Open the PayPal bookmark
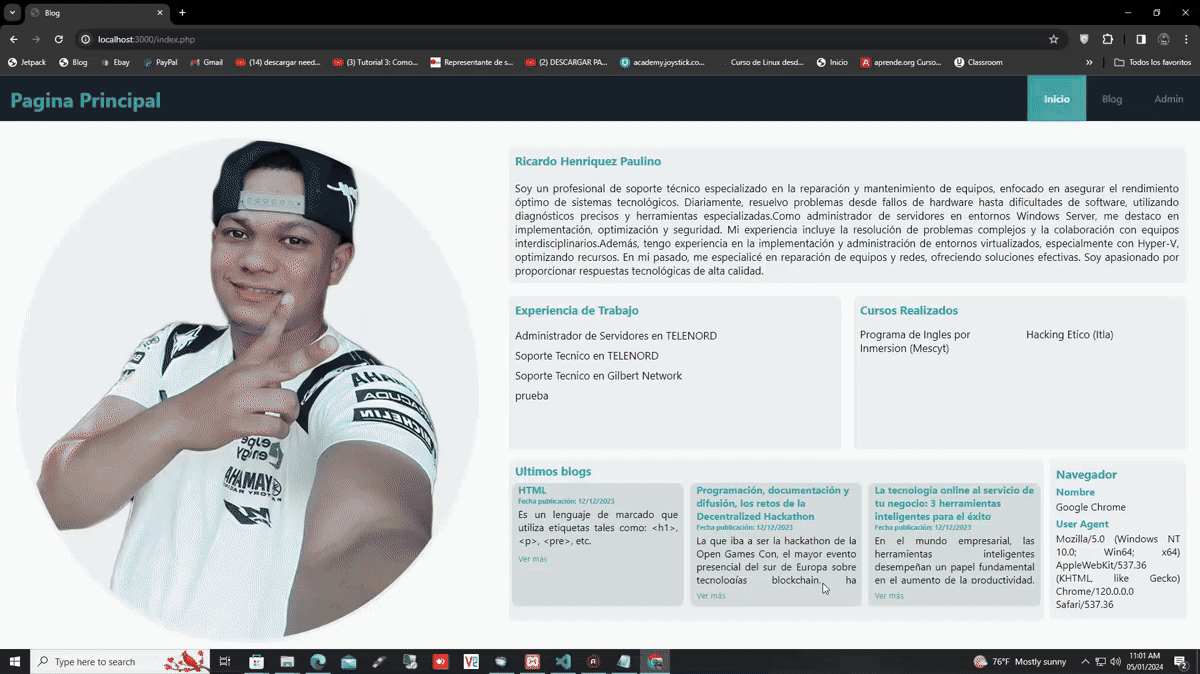 pyautogui.click(x=160, y=62)
